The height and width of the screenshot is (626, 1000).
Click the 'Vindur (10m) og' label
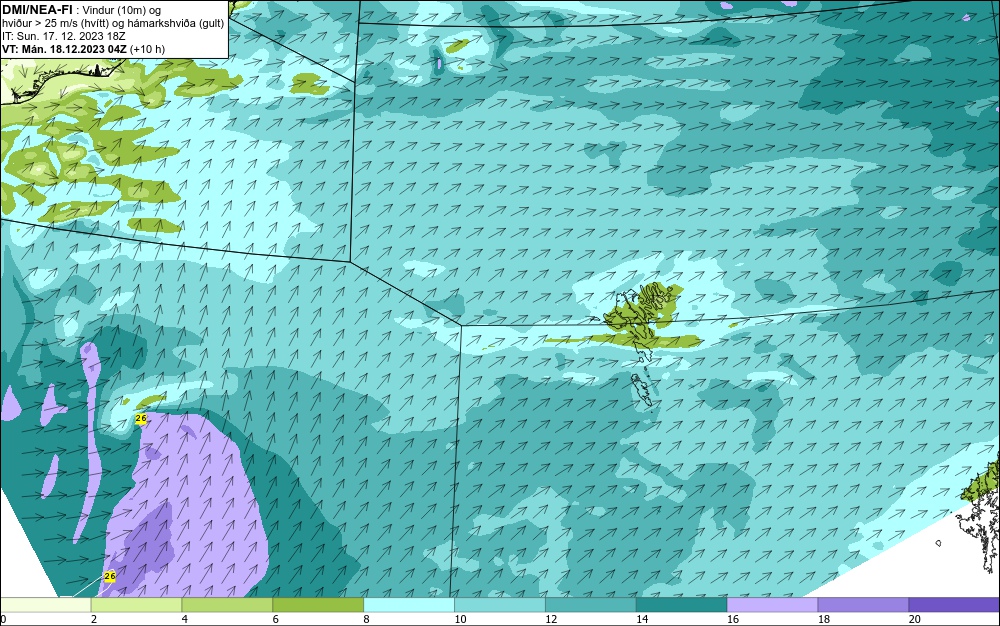[123, 10]
